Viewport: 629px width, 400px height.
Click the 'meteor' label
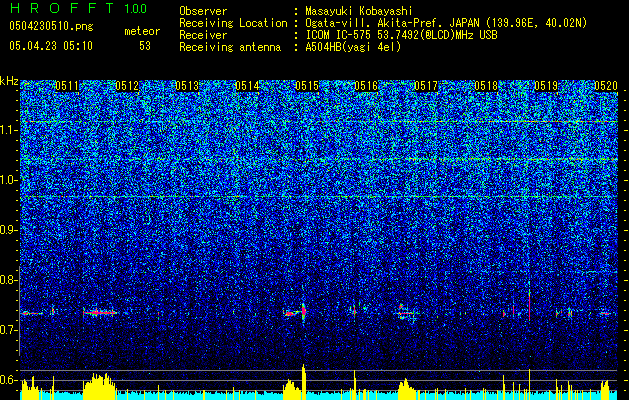point(142,31)
